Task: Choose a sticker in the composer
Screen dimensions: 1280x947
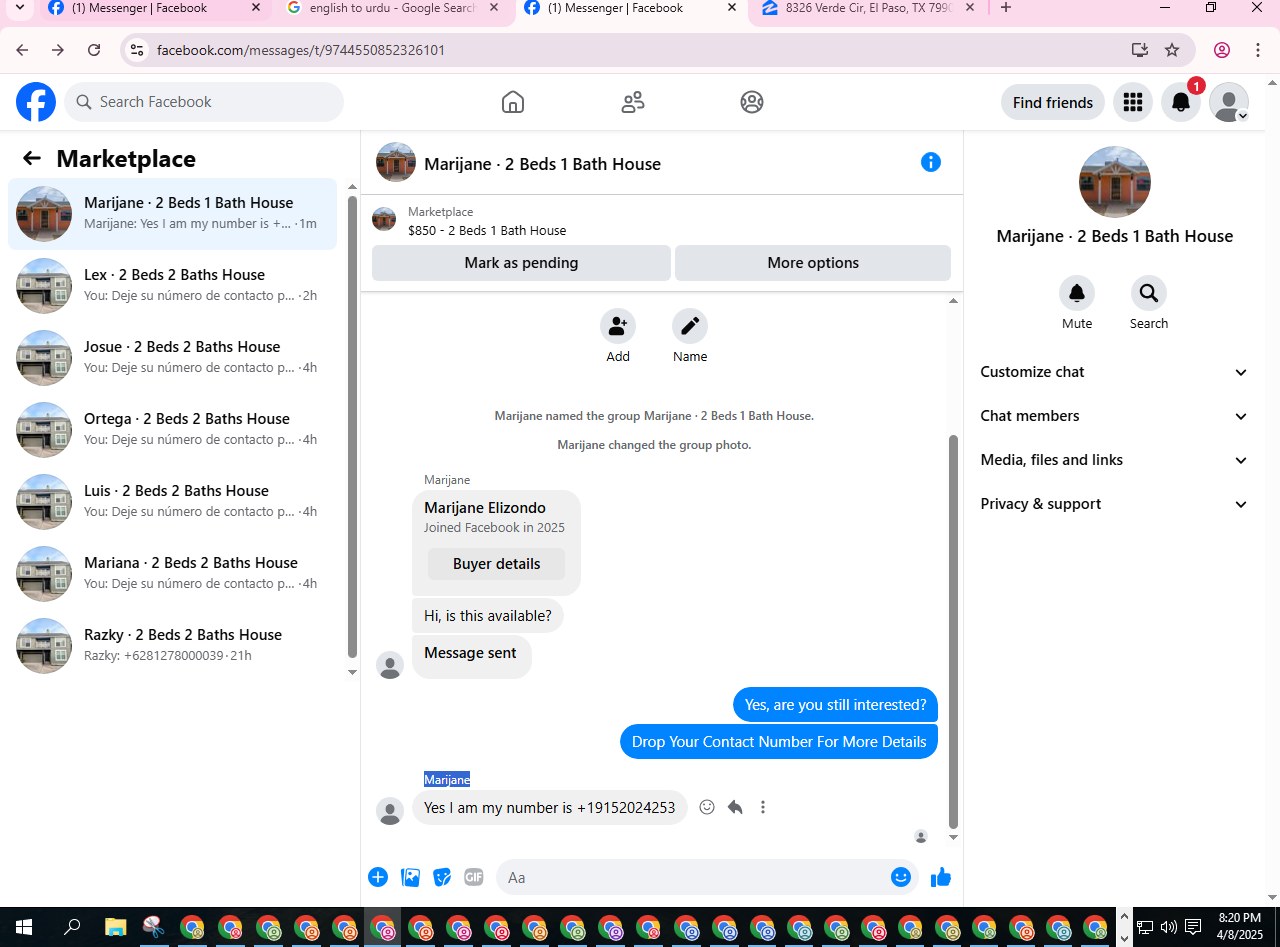Action: pos(442,877)
